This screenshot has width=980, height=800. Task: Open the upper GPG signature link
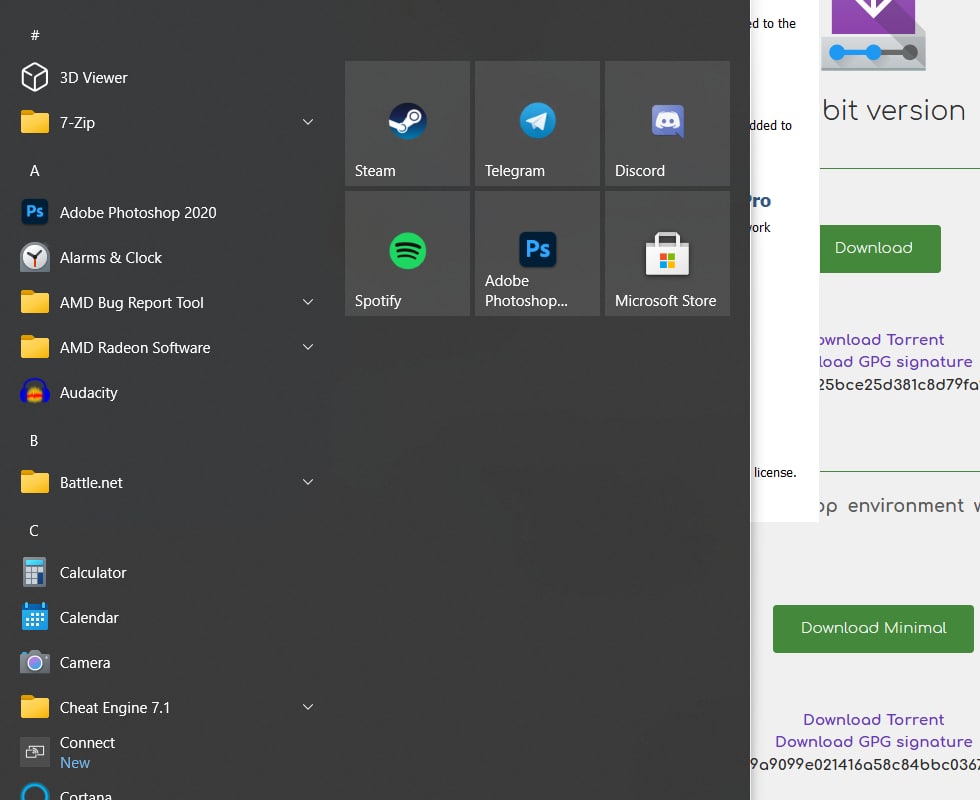tap(896, 361)
